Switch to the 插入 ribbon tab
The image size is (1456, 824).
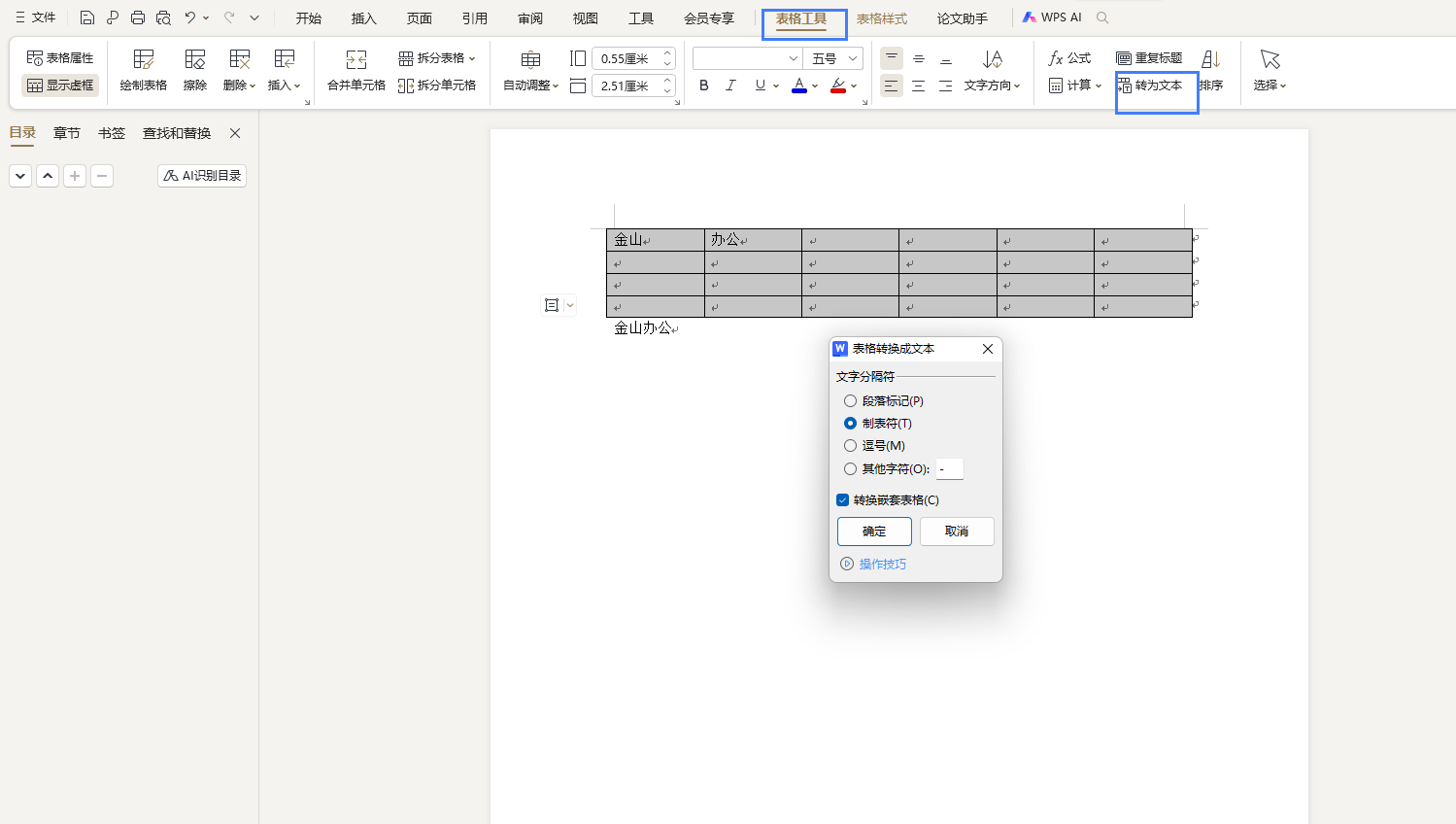[x=364, y=18]
